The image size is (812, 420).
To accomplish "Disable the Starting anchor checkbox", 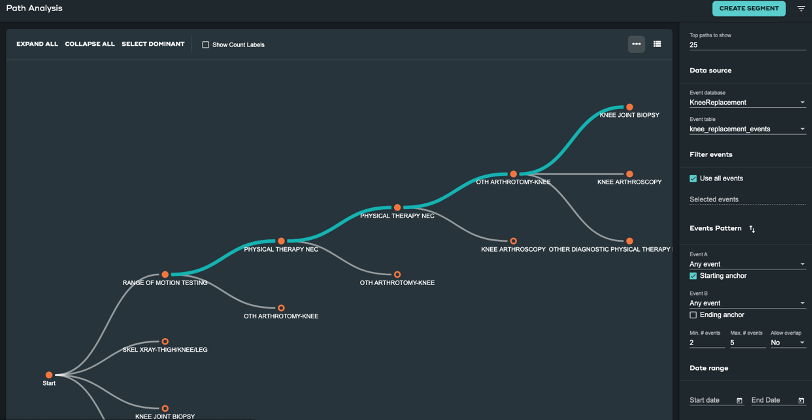I will click(694, 275).
